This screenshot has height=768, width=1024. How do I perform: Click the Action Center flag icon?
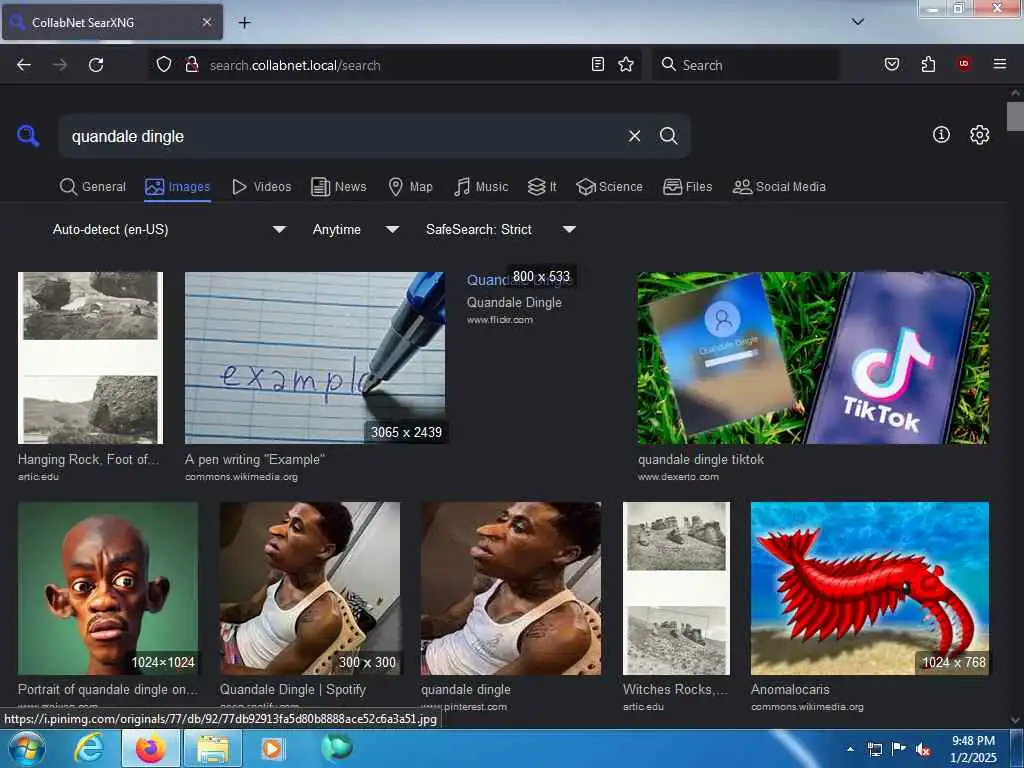[x=899, y=749]
